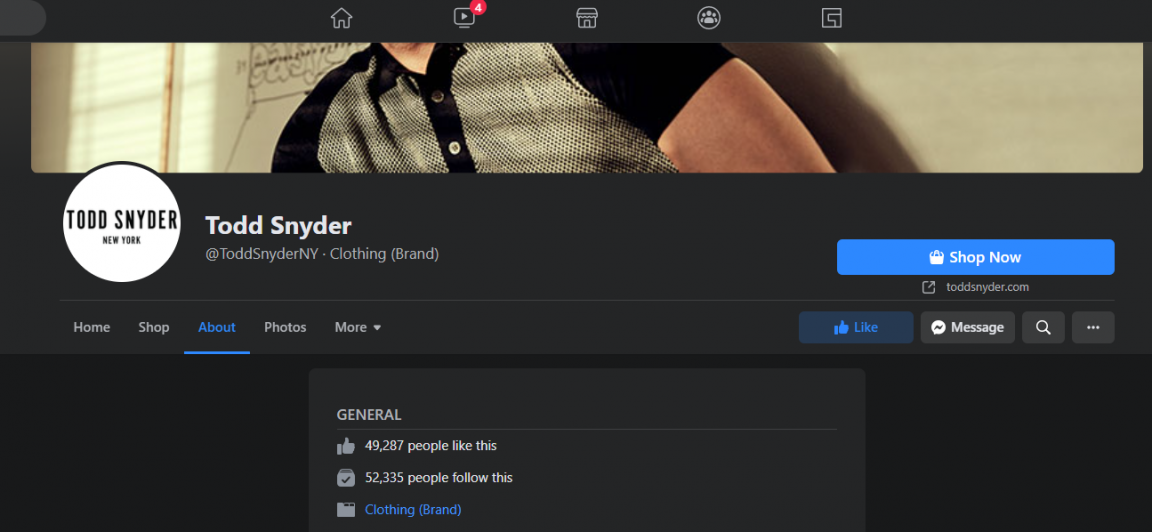Click the follow icon beside 52,335 followers
1152x532 pixels.
345,478
